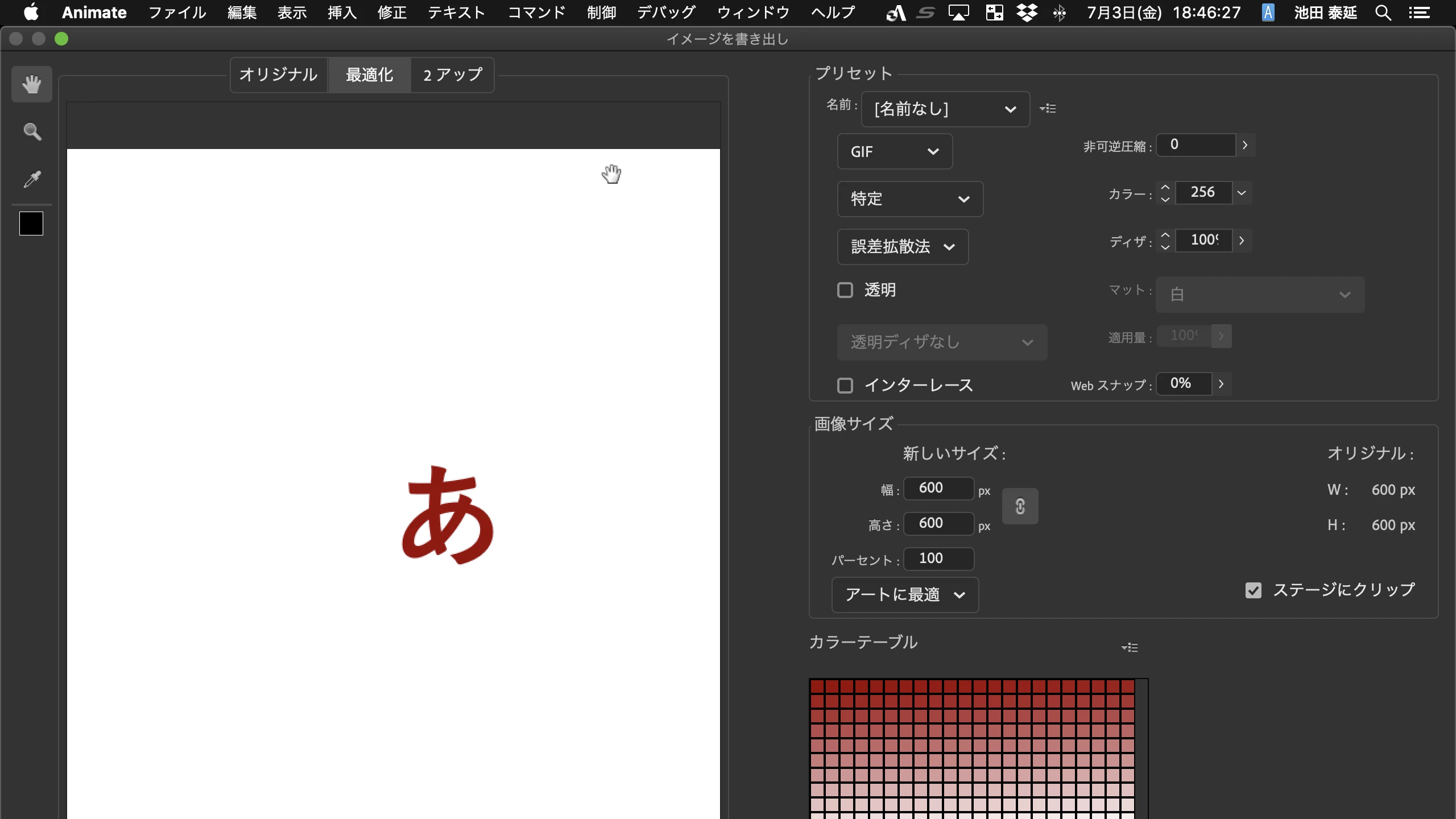1456x819 pixels.
Task: Select the Zoom magnifier tool
Action: click(32, 131)
